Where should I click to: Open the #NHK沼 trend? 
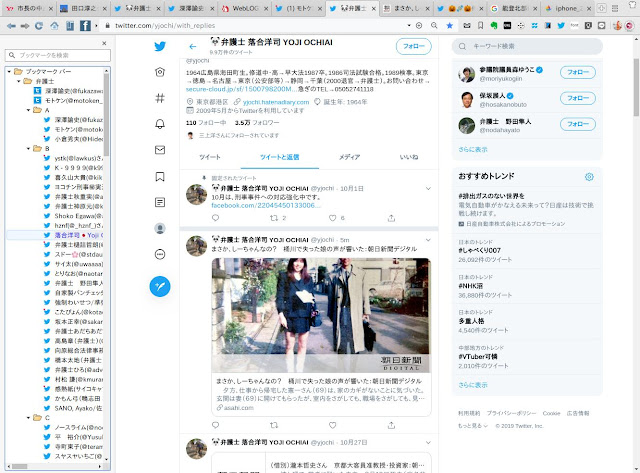[471, 286]
